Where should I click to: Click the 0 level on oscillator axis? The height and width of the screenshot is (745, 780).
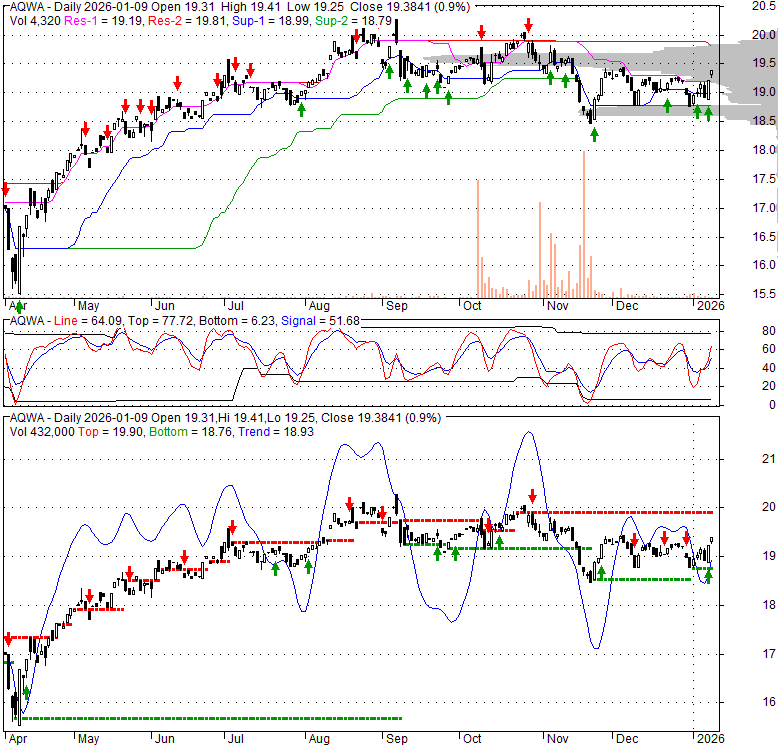click(772, 405)
